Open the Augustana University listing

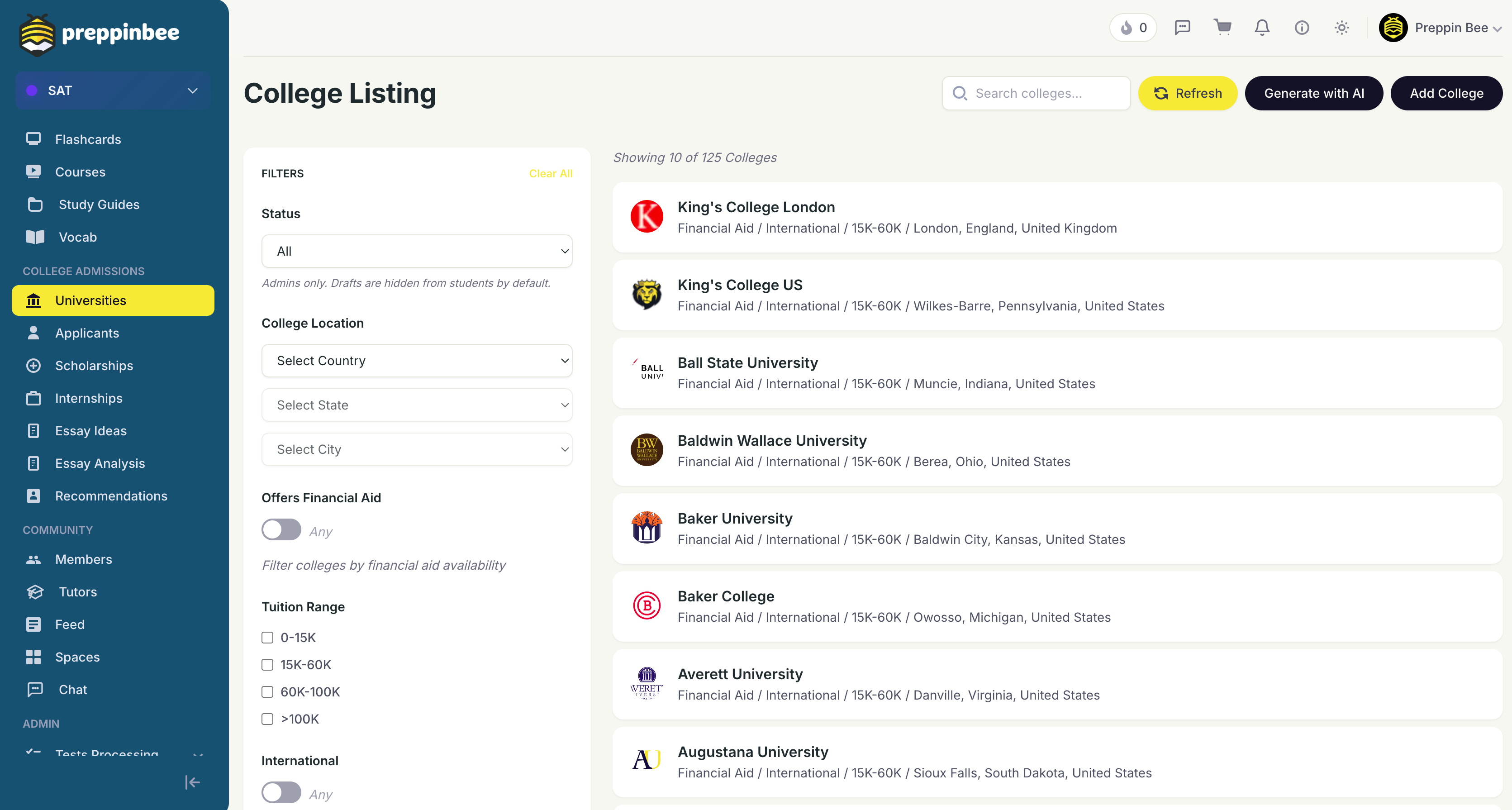coord(1057,762)
